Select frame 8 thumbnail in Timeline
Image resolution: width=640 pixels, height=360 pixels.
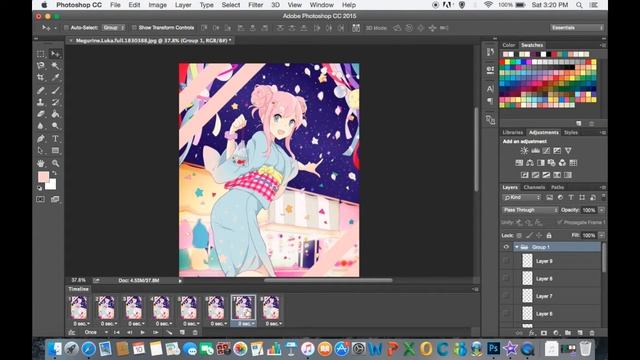271,307
